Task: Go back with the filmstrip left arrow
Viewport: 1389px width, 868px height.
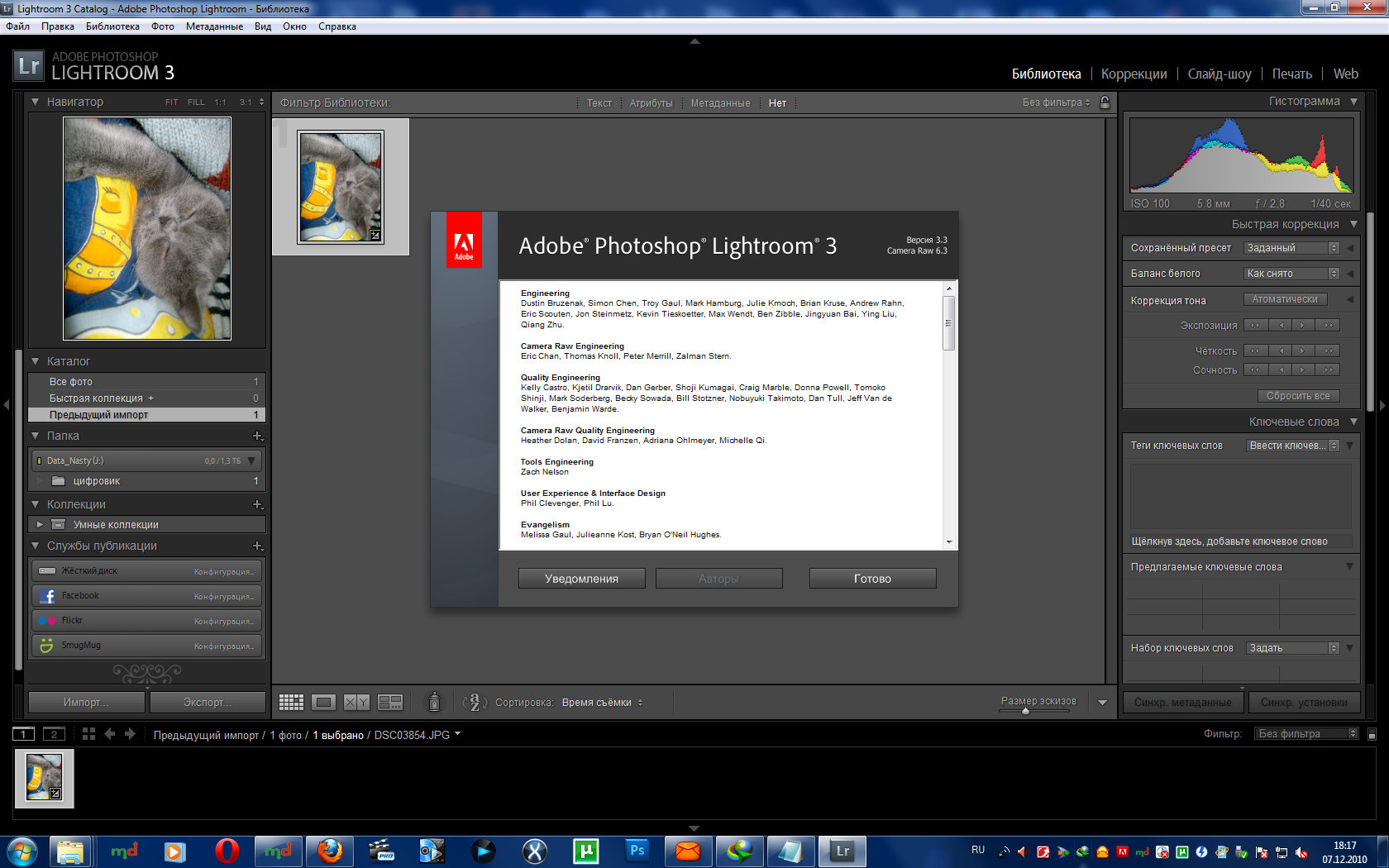Action: click(110, 734)
